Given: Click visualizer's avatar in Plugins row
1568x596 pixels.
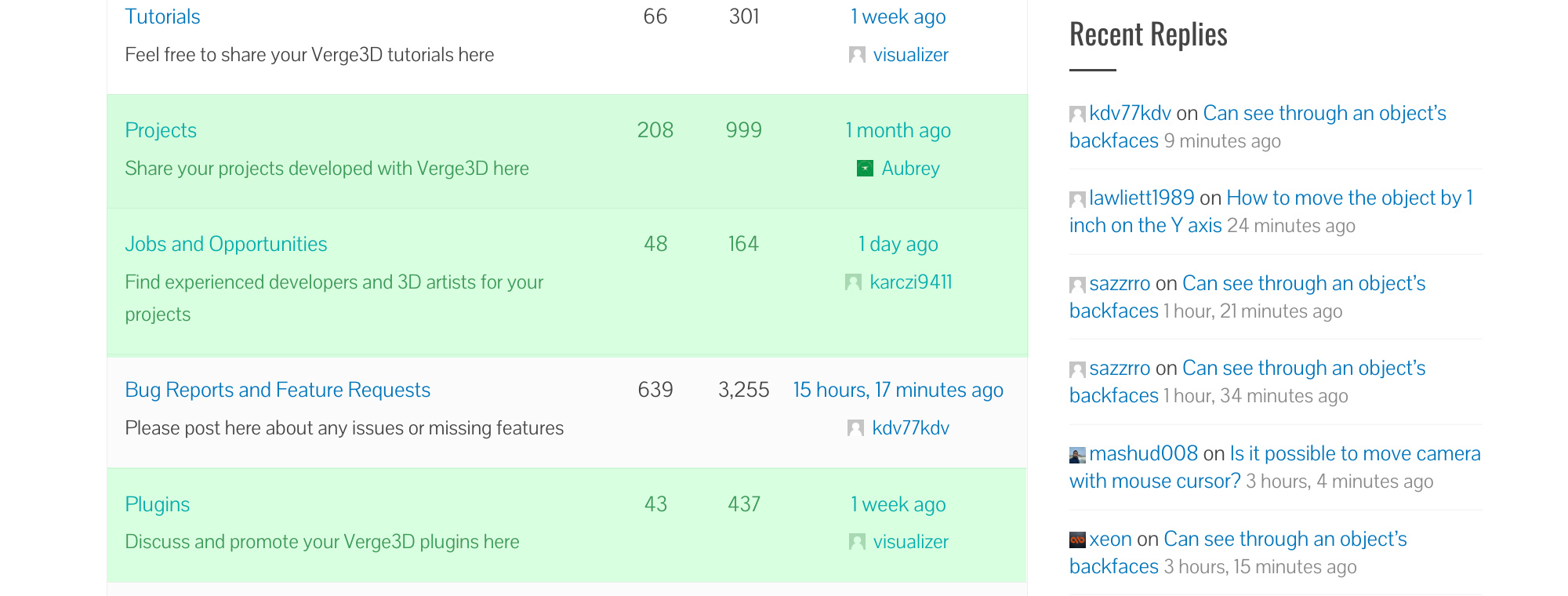Looking at the screenshot, I should [857, 542].
